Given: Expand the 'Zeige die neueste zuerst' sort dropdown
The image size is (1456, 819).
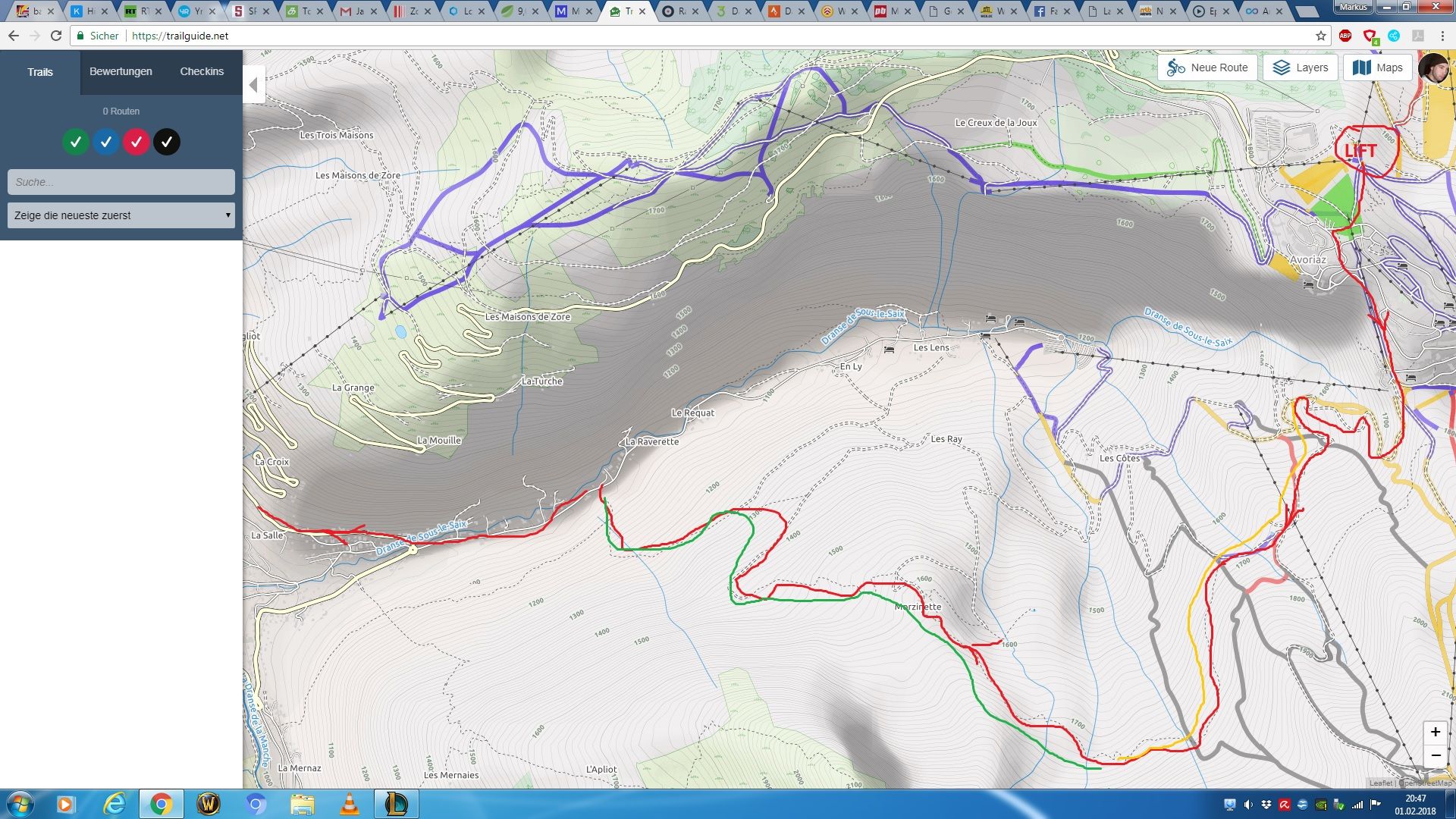Looking at the screenshot, I should (121, 215).
